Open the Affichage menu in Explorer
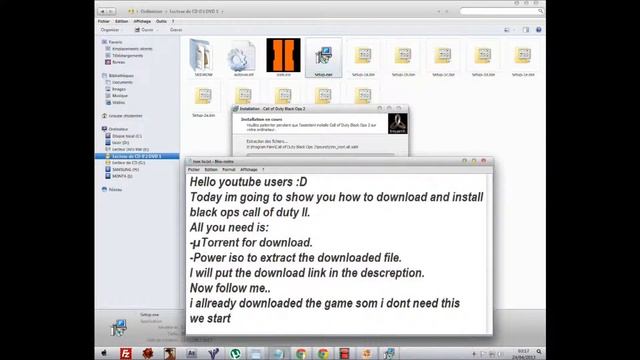The height and width of the screenshot is (360, 640). click(142, 21)
